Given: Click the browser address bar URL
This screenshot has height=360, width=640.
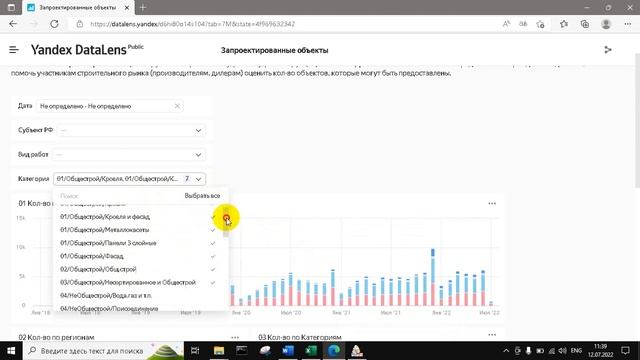Looking at the screenshot, I should pos(192,24).
